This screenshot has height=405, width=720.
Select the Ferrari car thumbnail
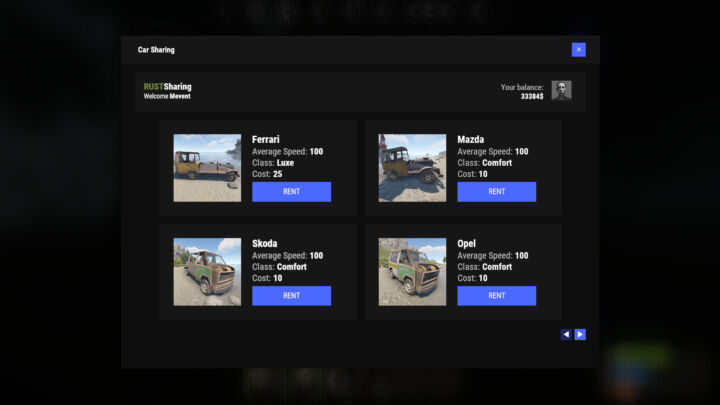pyautogui.click(x=207, y=168)
